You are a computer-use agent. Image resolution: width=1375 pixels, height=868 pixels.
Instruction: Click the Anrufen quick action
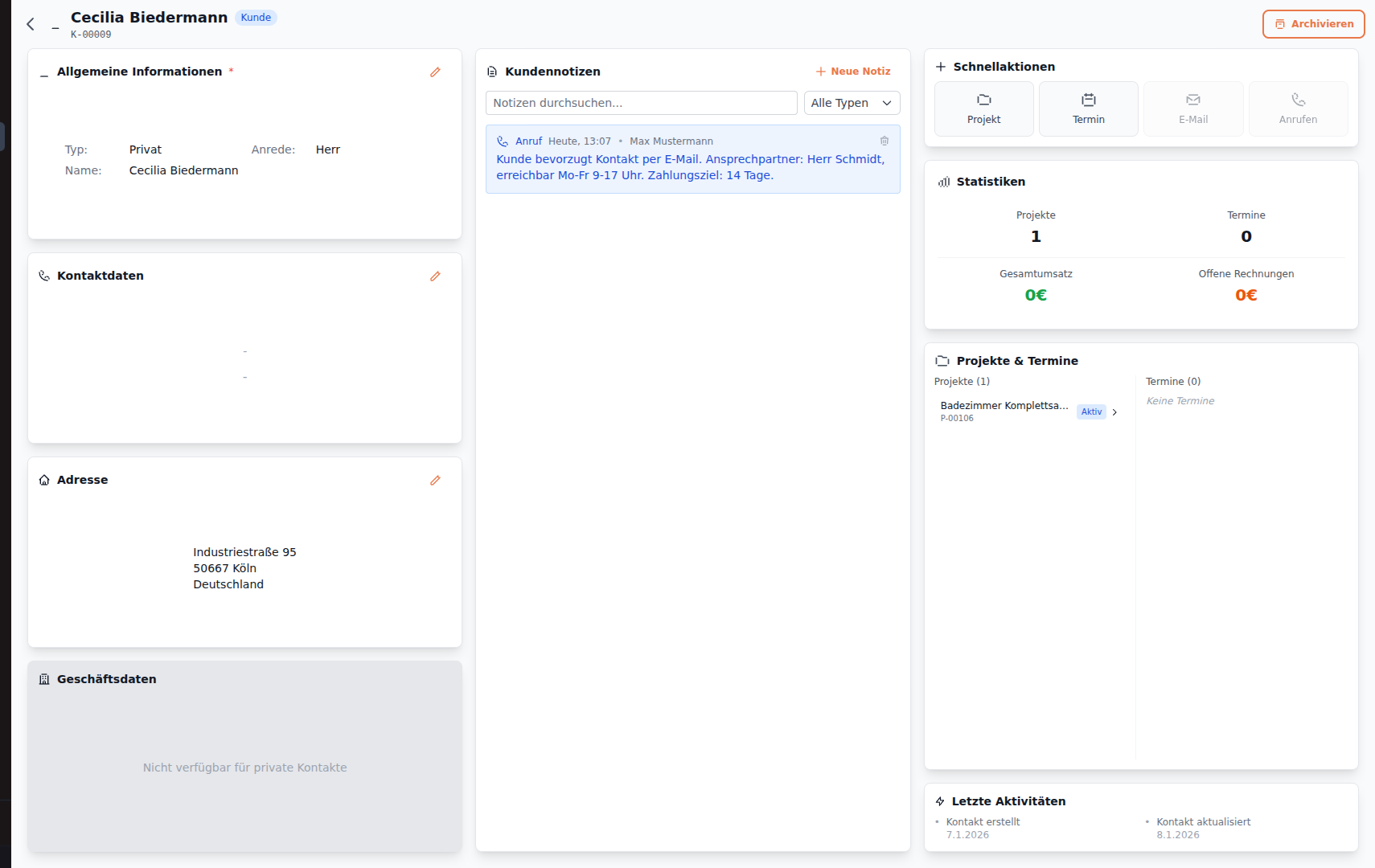tap(1298, 108)
